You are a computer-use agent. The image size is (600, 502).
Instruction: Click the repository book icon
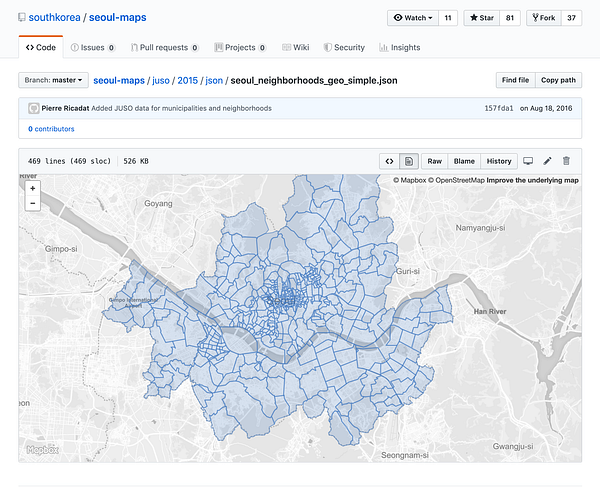pyautogui.click(x=22, y=18)
